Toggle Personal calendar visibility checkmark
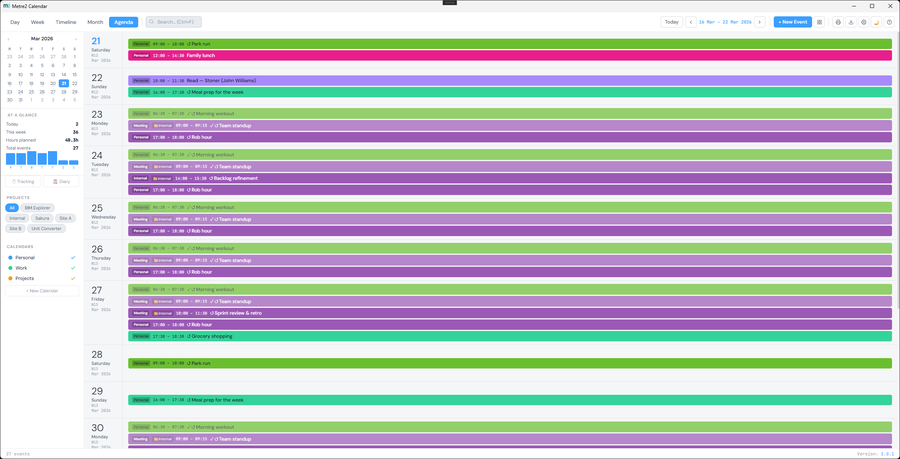 (73, 258)
